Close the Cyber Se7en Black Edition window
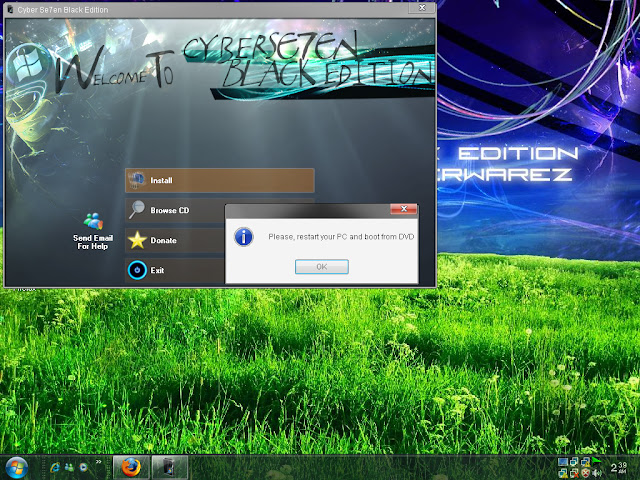Screen dimensions: 640x480 point(422,8)
